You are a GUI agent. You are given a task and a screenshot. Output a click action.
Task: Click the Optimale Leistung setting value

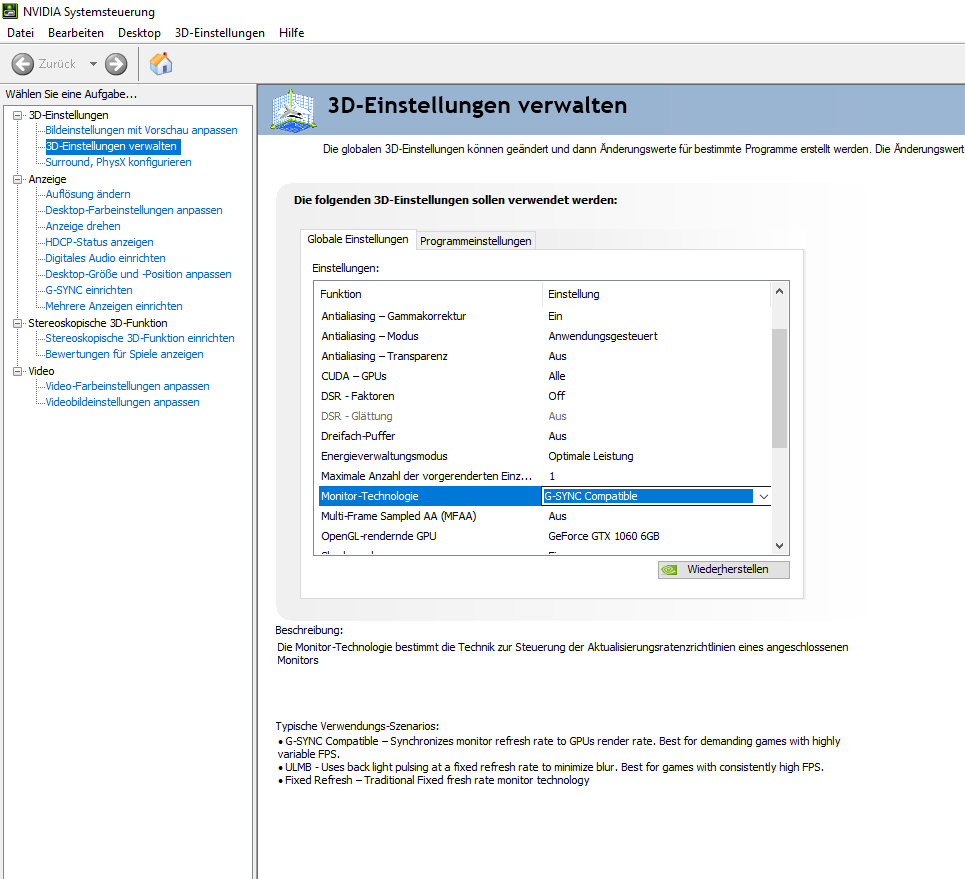coord(591,456)
